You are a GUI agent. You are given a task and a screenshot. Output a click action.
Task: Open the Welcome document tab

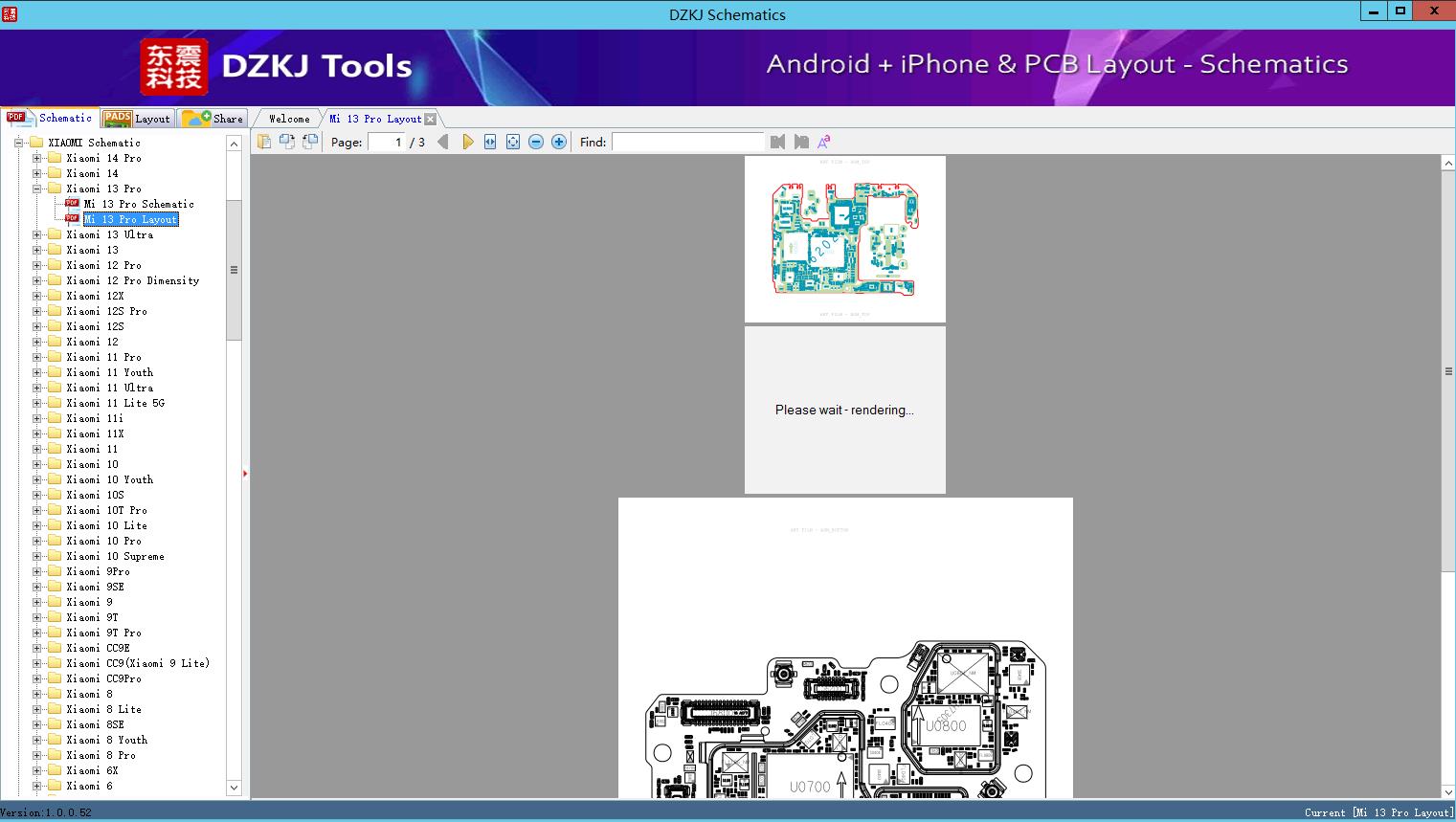(x=288, y=119)
